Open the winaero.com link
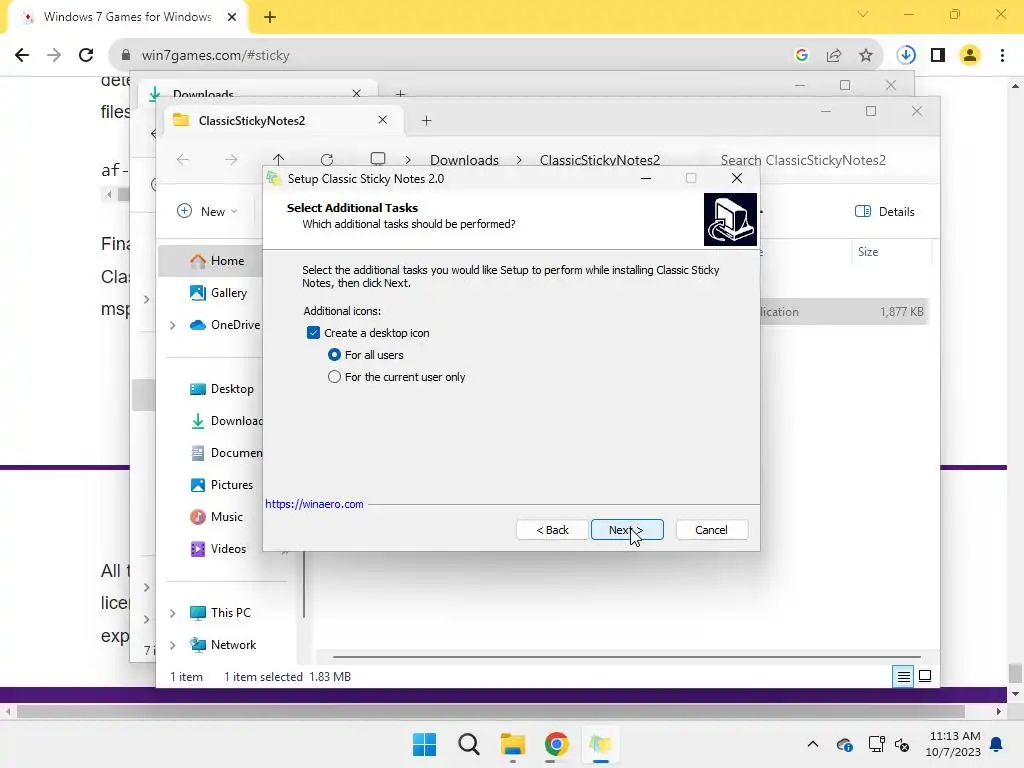 pos(314,504)
